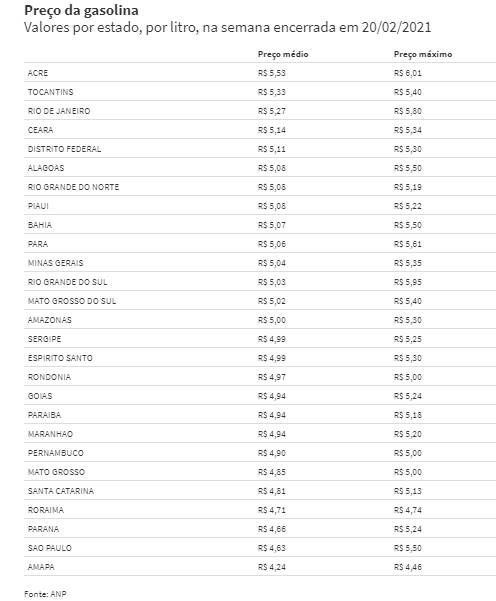The height and width of the screenshot is (601, 496).
Task: Select BAHIA maximum price R$ 5,50
Action: point(408,225)
